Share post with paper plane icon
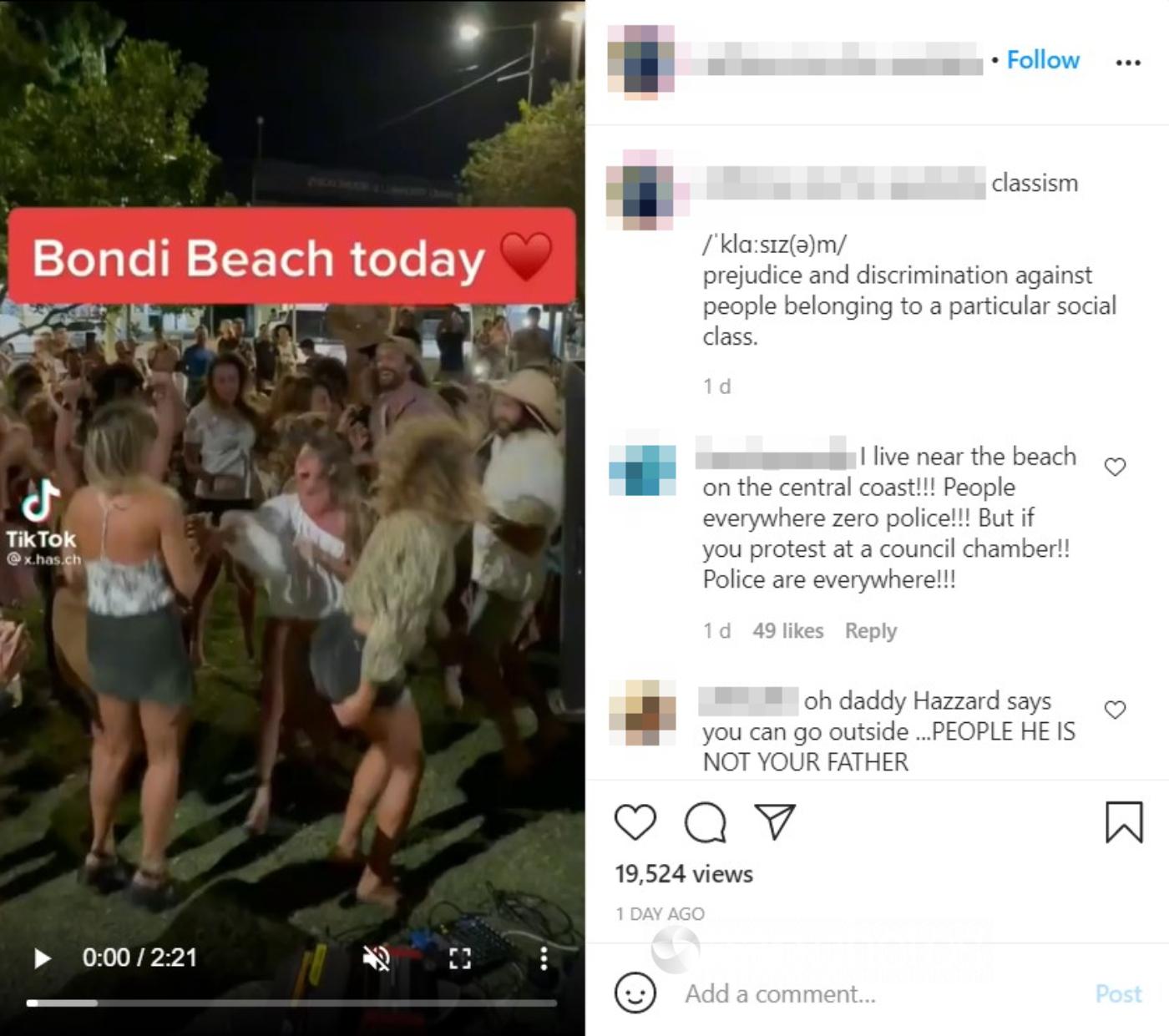The image size is (1169, 1036). pyautogui.click(x=775, y=821)
